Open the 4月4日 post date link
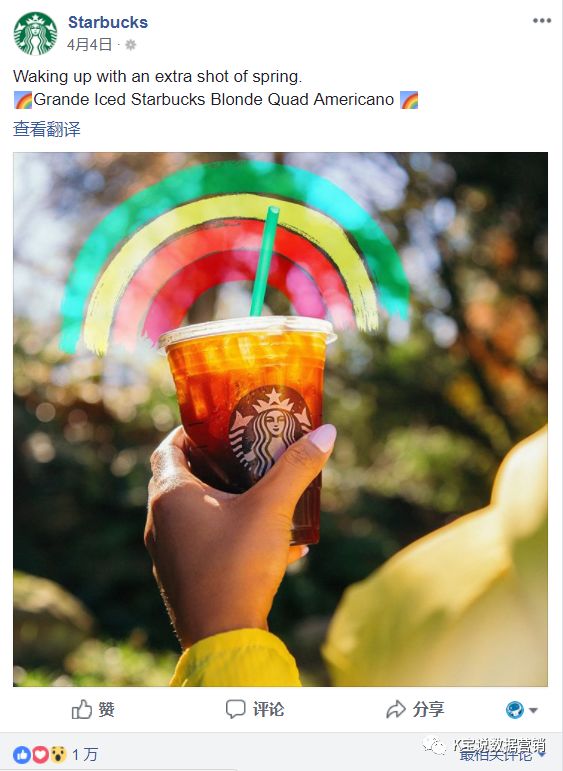563x771 pixels. [x=89, y=45]
